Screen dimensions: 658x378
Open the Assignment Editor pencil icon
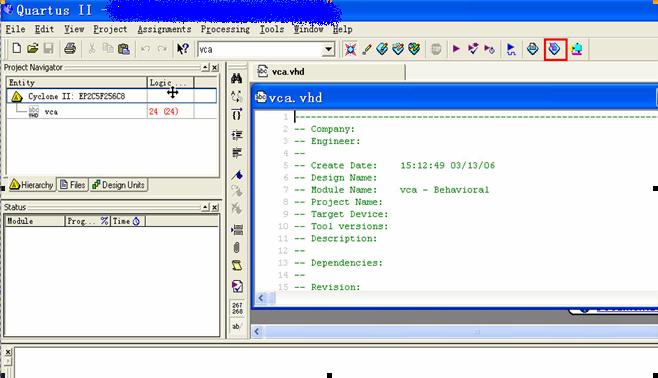[367, 49]
